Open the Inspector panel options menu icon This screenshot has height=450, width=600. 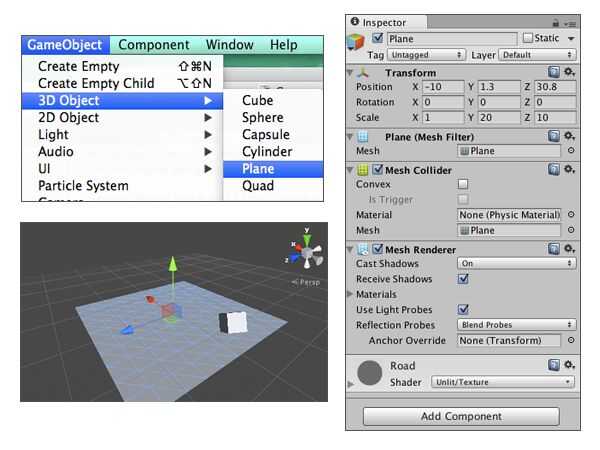tap(570, 24)
